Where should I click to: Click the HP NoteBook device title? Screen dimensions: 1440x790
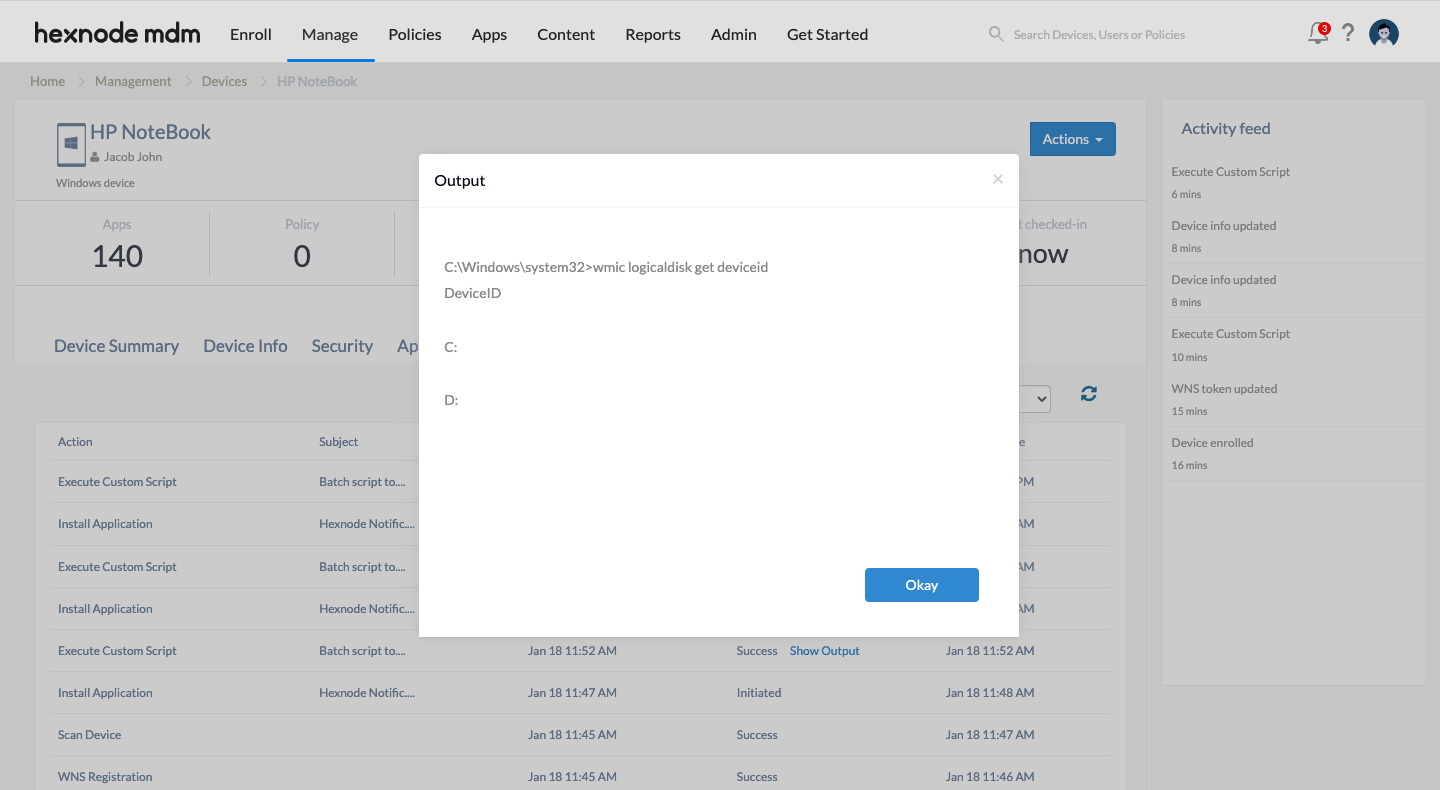(151, 132)
